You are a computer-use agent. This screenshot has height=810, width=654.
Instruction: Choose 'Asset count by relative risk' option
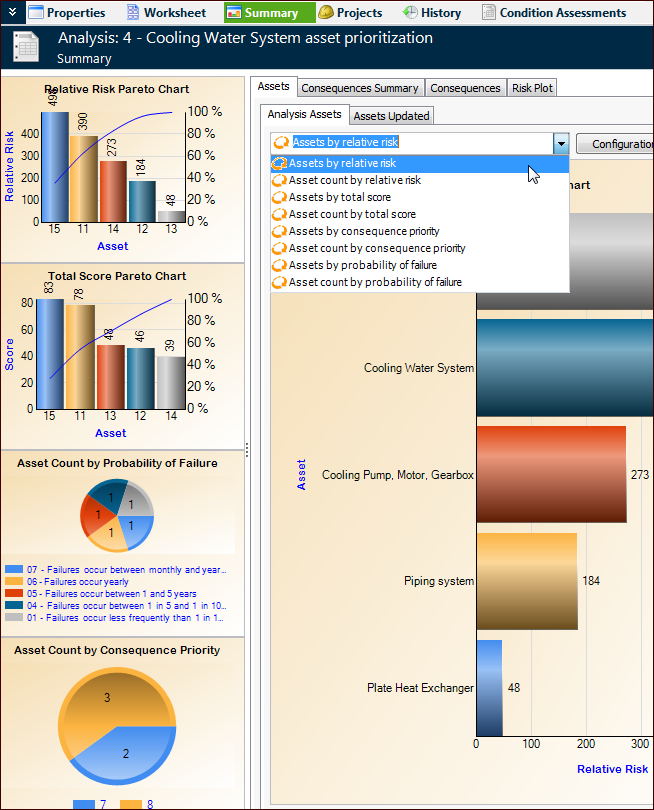pos(420,180)
